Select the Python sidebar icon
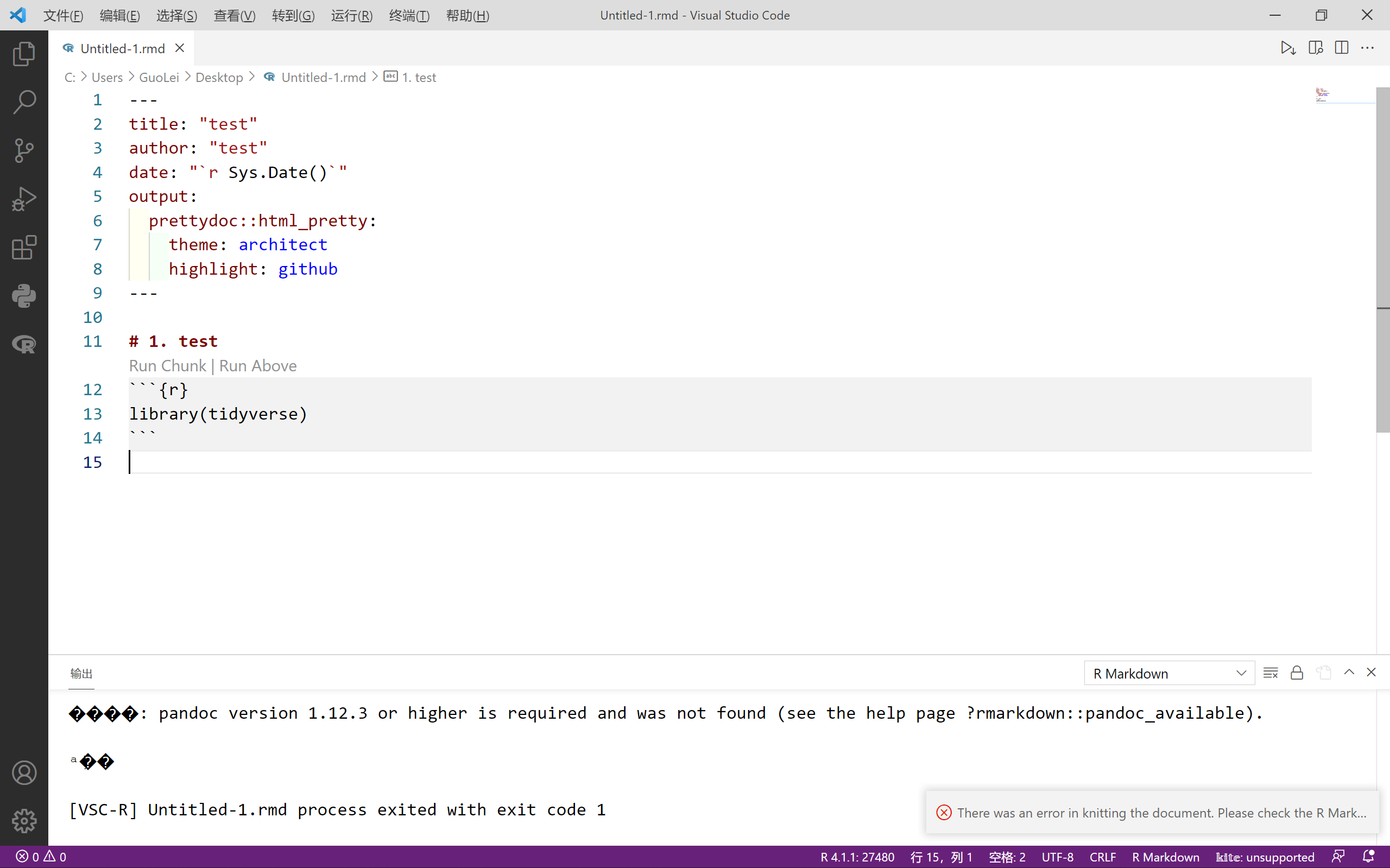Screen dimensions: 1390x868 [x=24, y=296]
